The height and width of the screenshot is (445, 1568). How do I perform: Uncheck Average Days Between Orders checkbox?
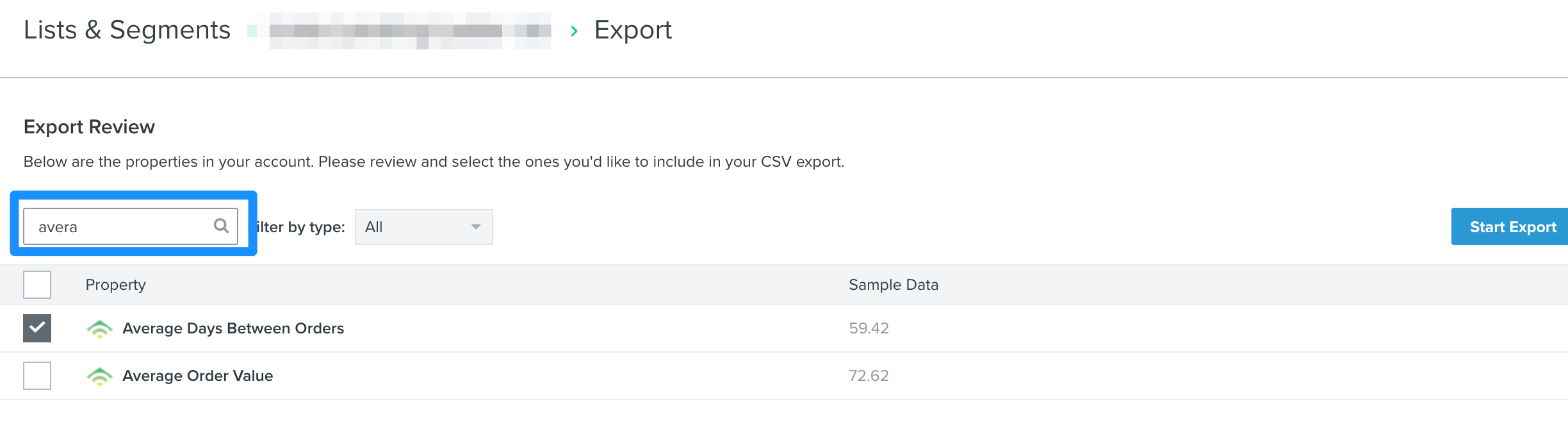click(37, 328)
